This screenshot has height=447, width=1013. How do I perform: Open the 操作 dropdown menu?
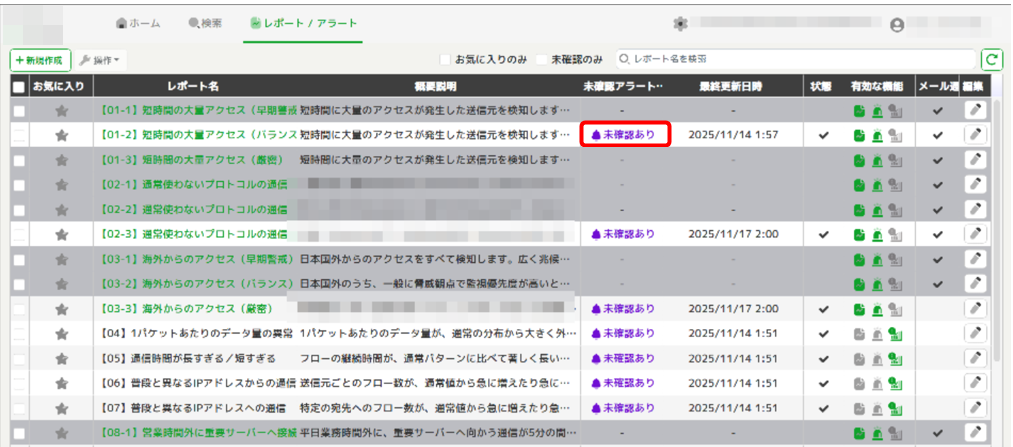(100, 60)
